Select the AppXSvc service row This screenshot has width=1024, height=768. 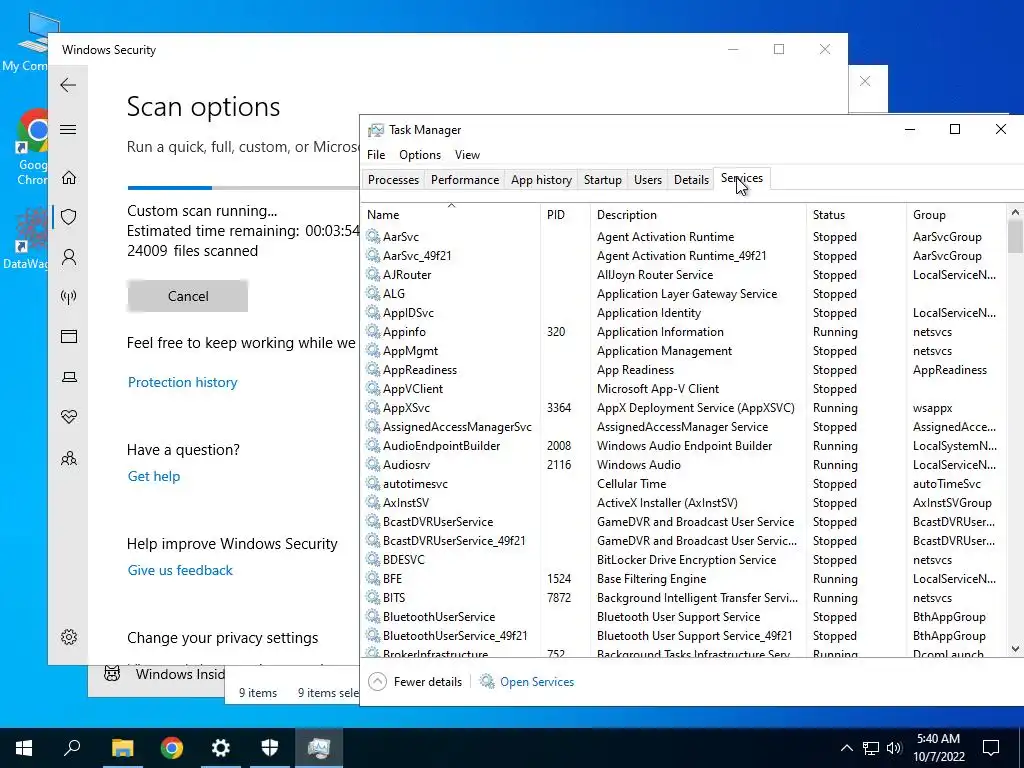point(685,408)
